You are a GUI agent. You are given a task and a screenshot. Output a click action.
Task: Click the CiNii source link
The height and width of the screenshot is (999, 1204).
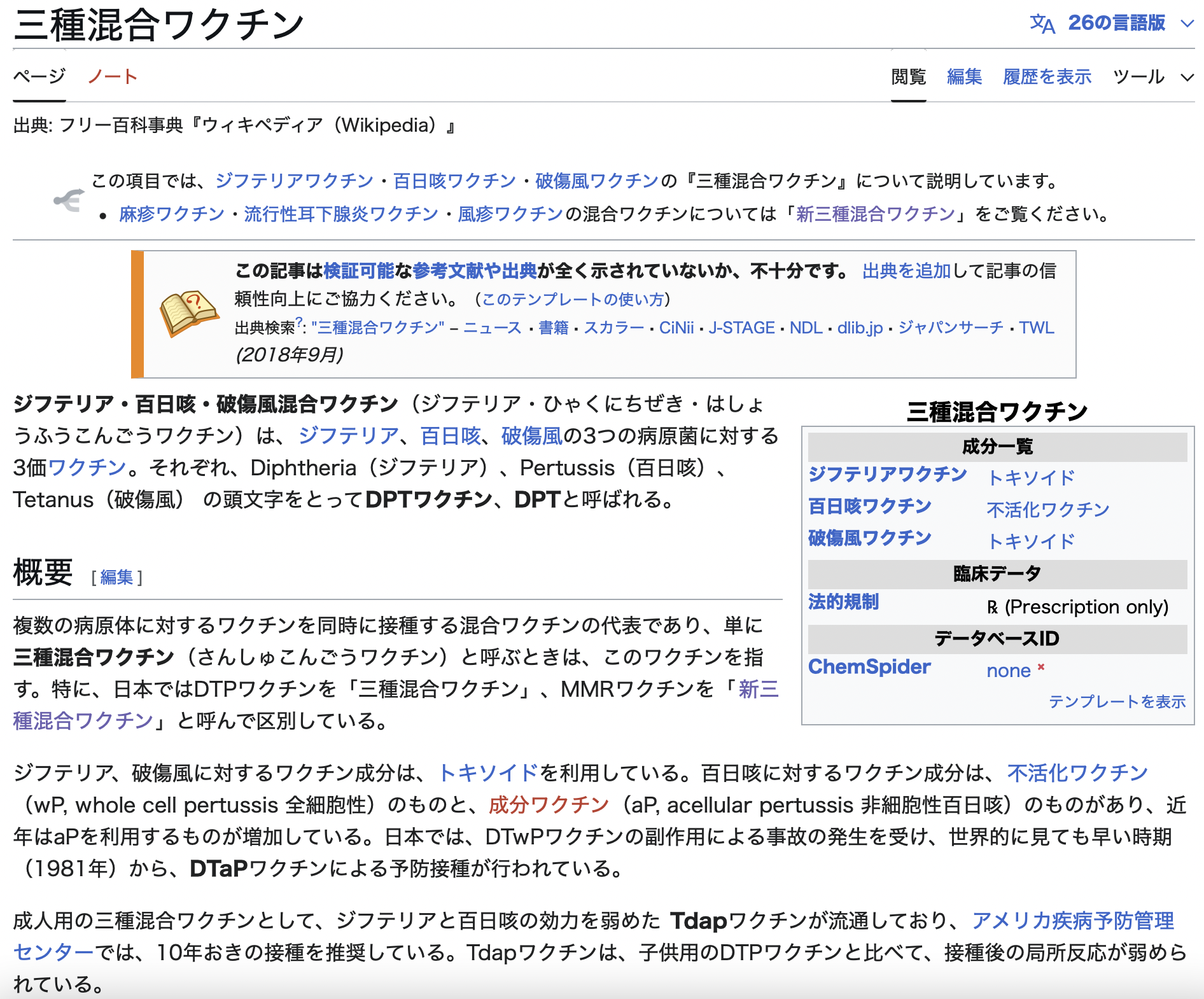pyautogui.click(x=676, y=328)
